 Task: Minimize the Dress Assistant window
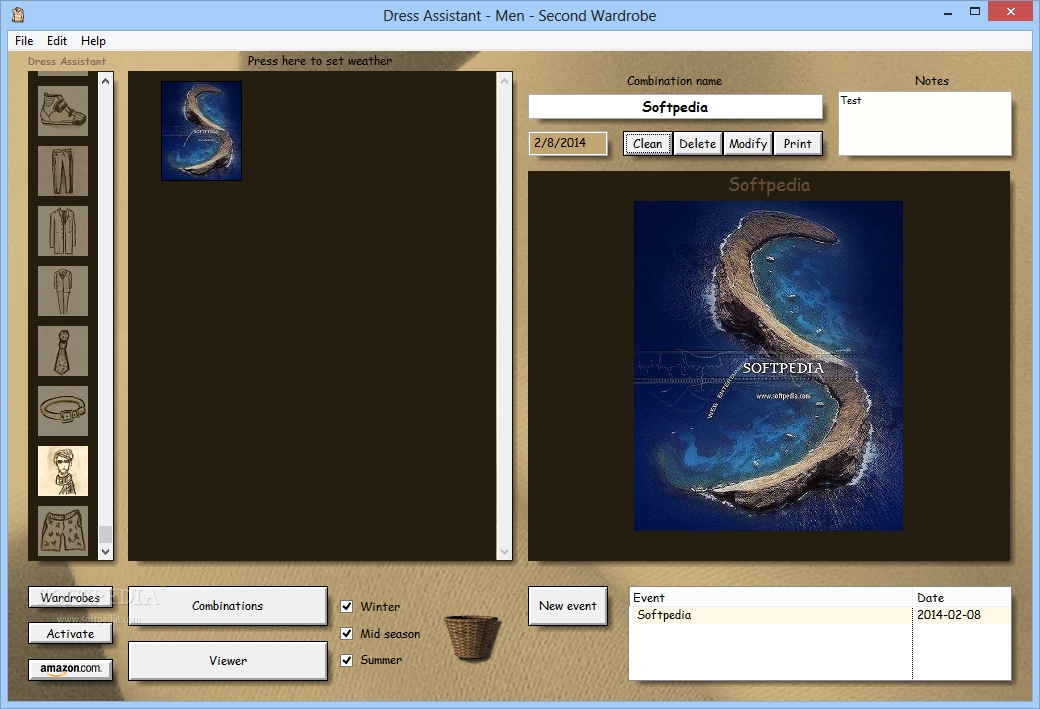pos(948,12)
